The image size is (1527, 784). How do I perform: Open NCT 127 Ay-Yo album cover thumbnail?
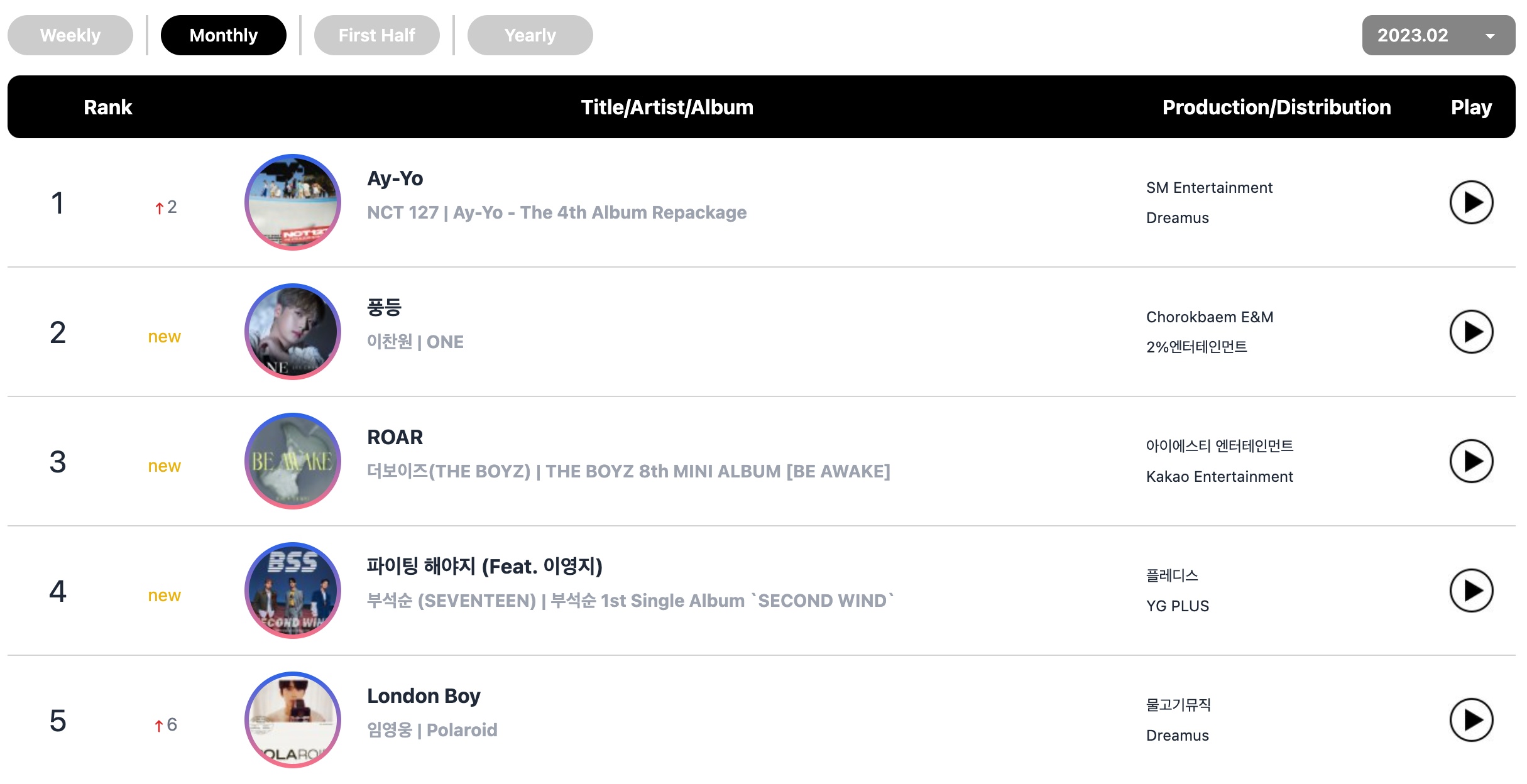[293, 202]
